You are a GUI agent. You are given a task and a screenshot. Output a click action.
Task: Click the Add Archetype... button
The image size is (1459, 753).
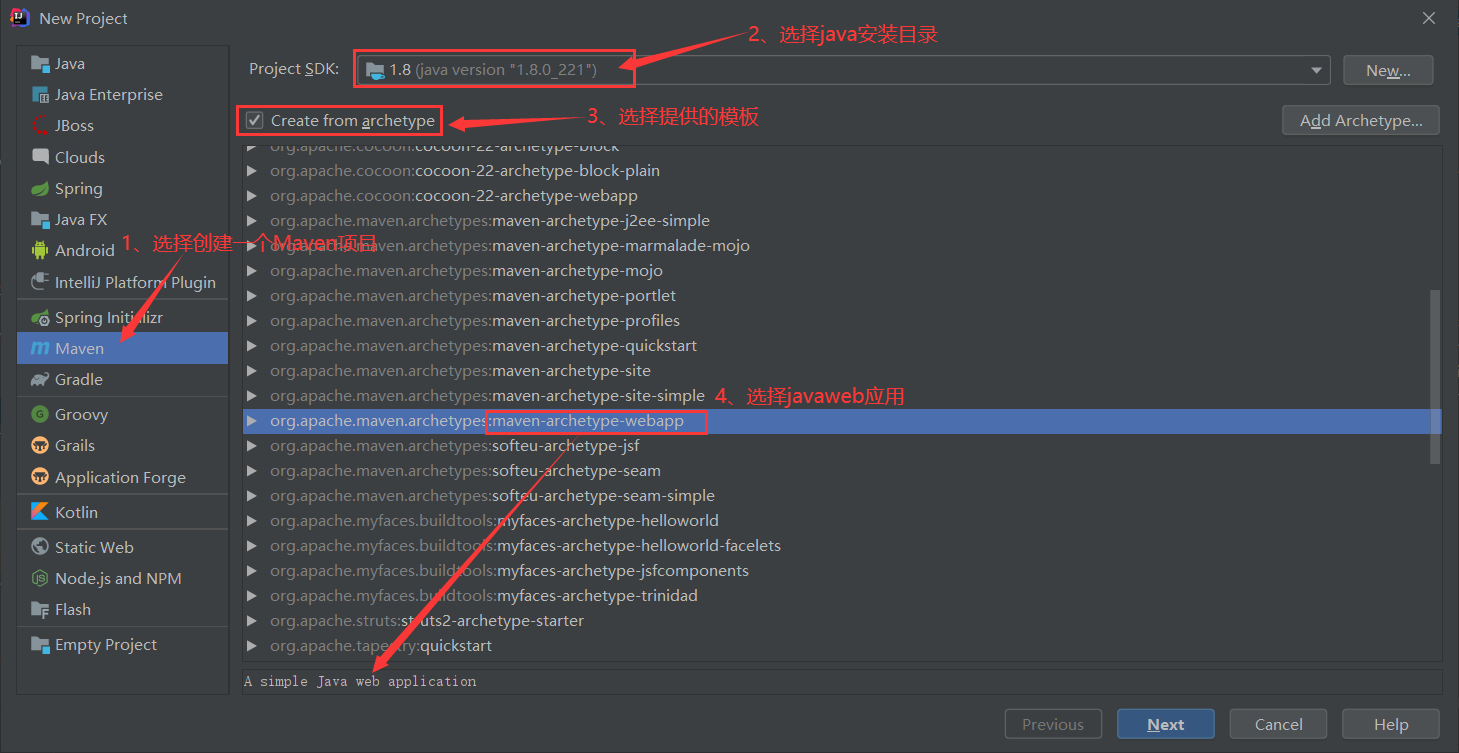(x=1360, y=121)
